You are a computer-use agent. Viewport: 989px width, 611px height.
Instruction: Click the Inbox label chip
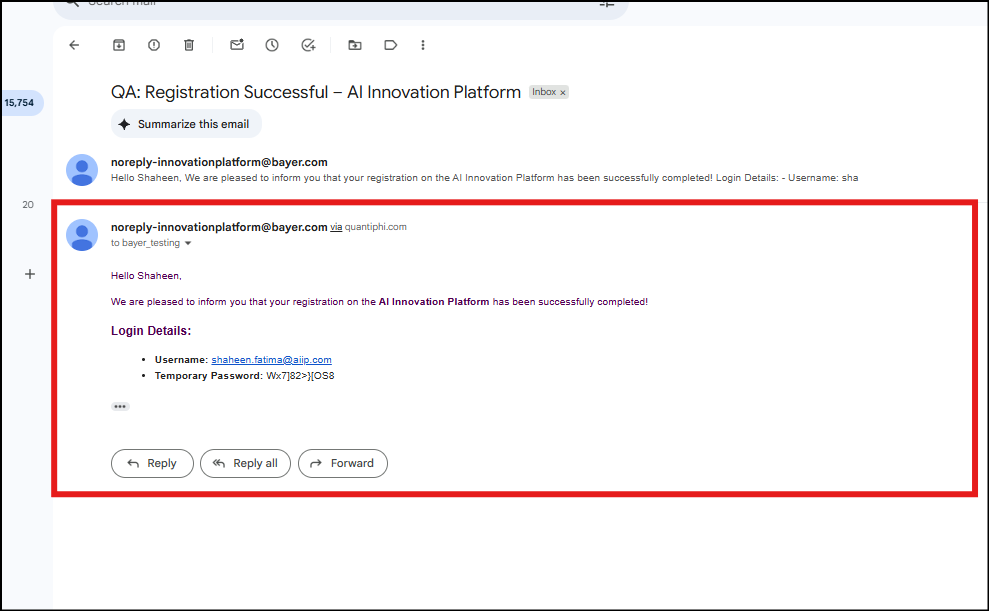[x=544, y=92]
